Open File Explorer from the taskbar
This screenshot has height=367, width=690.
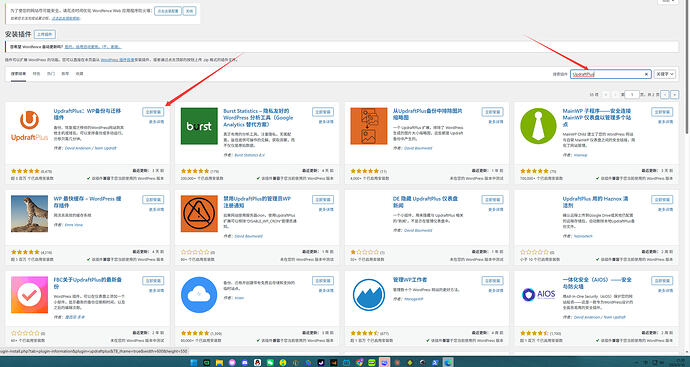click(x=219, y=363)
